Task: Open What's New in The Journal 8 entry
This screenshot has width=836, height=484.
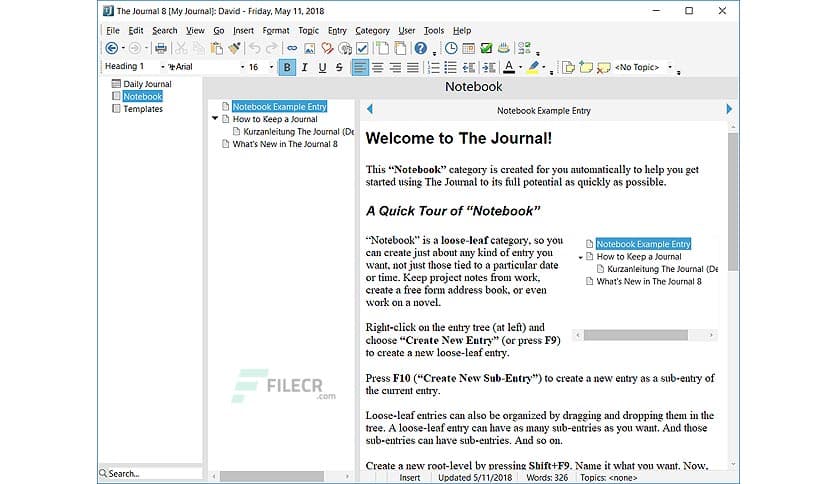Action: click(284, 143)
